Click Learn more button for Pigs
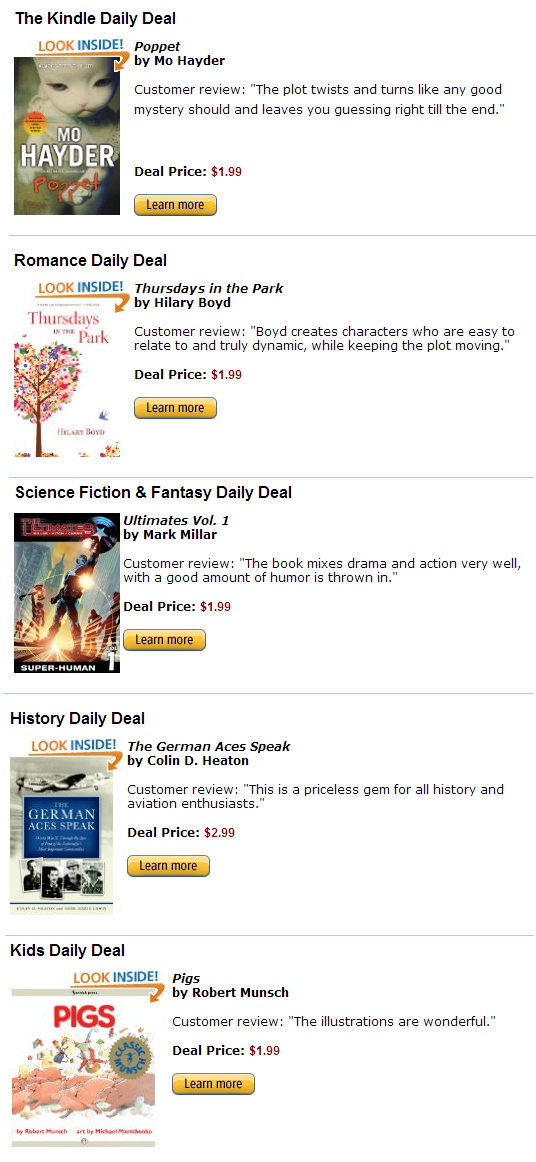The width and height of the screenshot is (536, 1162). coord(214,1083)
